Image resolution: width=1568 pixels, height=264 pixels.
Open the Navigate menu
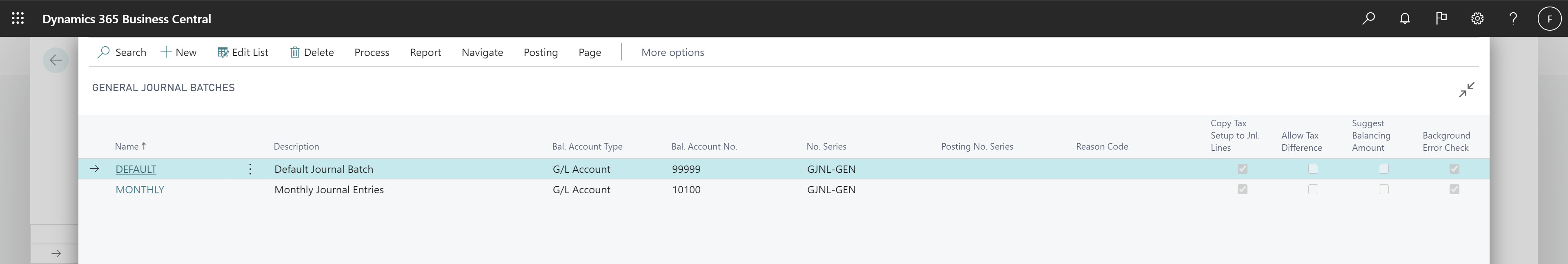point(482,52)
